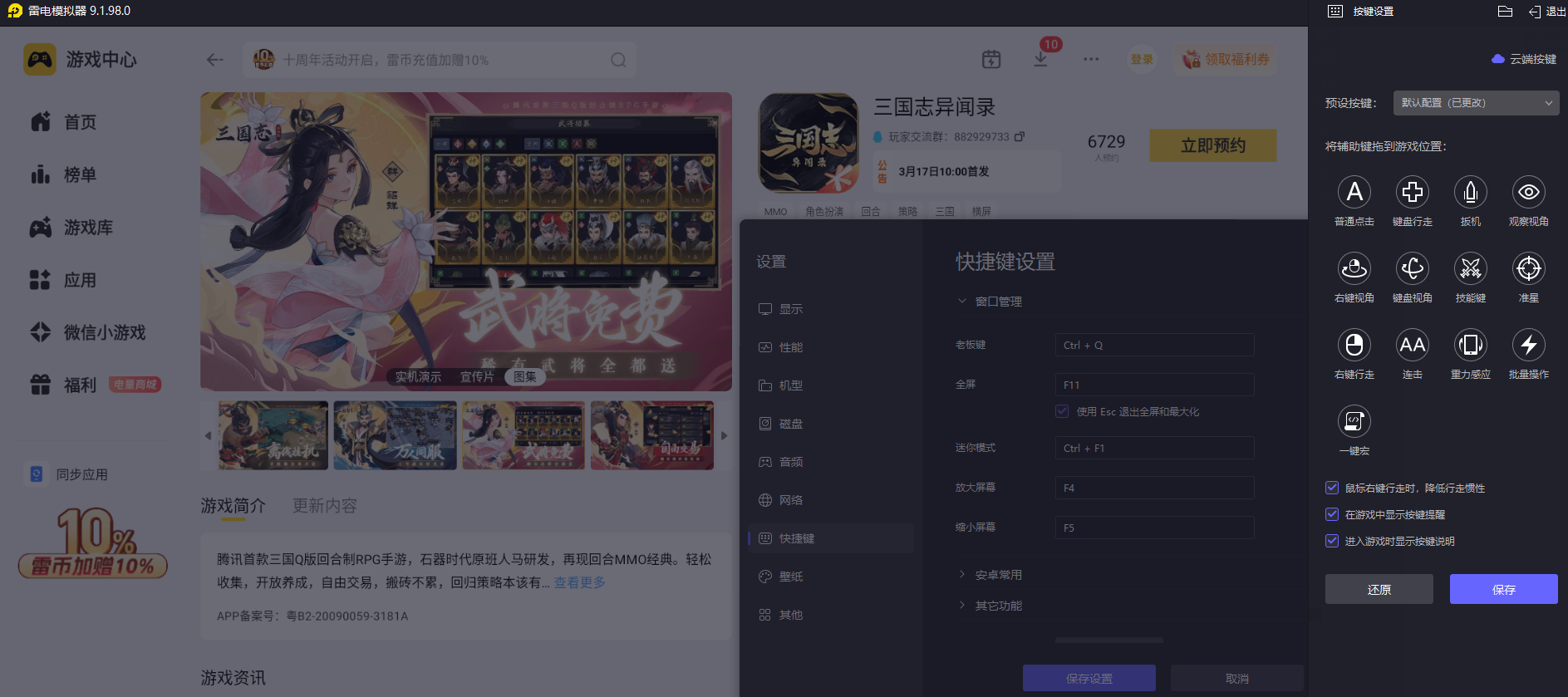Viewport: 1568px width, 697px height.
Task: Click the search magnifier icon
Action: pos(618,60)
